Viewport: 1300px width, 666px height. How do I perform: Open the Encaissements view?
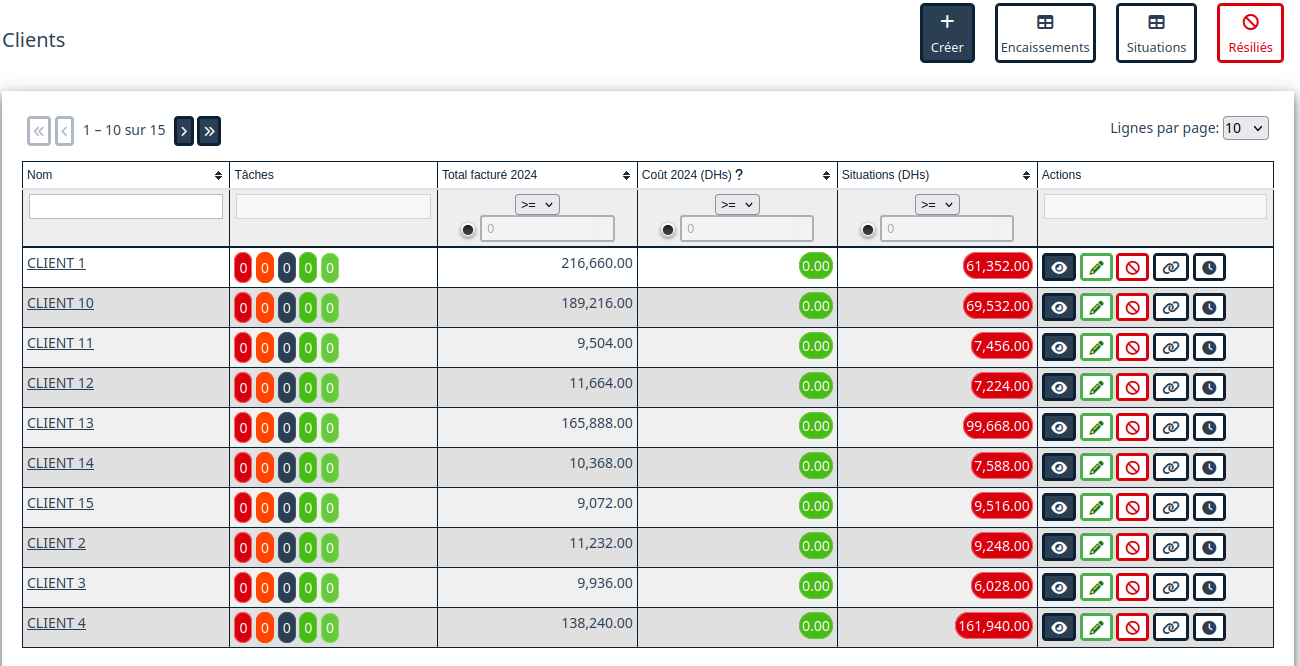point(1045,33)
